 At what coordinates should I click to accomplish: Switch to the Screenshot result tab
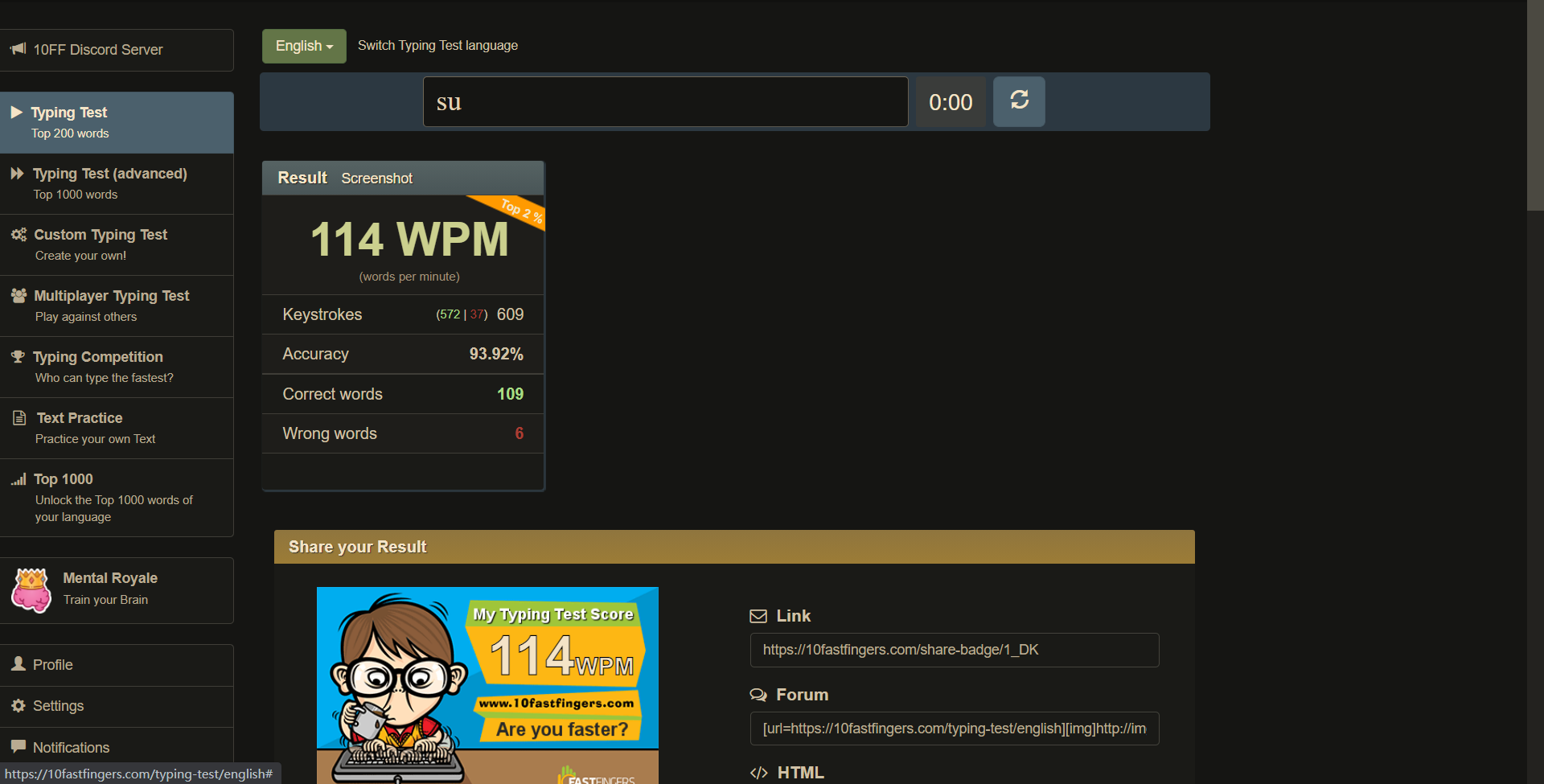(376, 179)
